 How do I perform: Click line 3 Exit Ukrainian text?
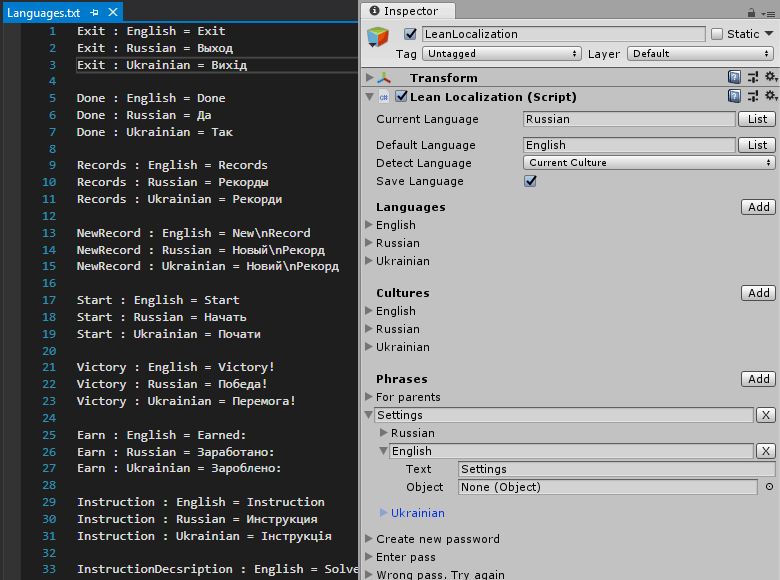[x=162, y=65]
